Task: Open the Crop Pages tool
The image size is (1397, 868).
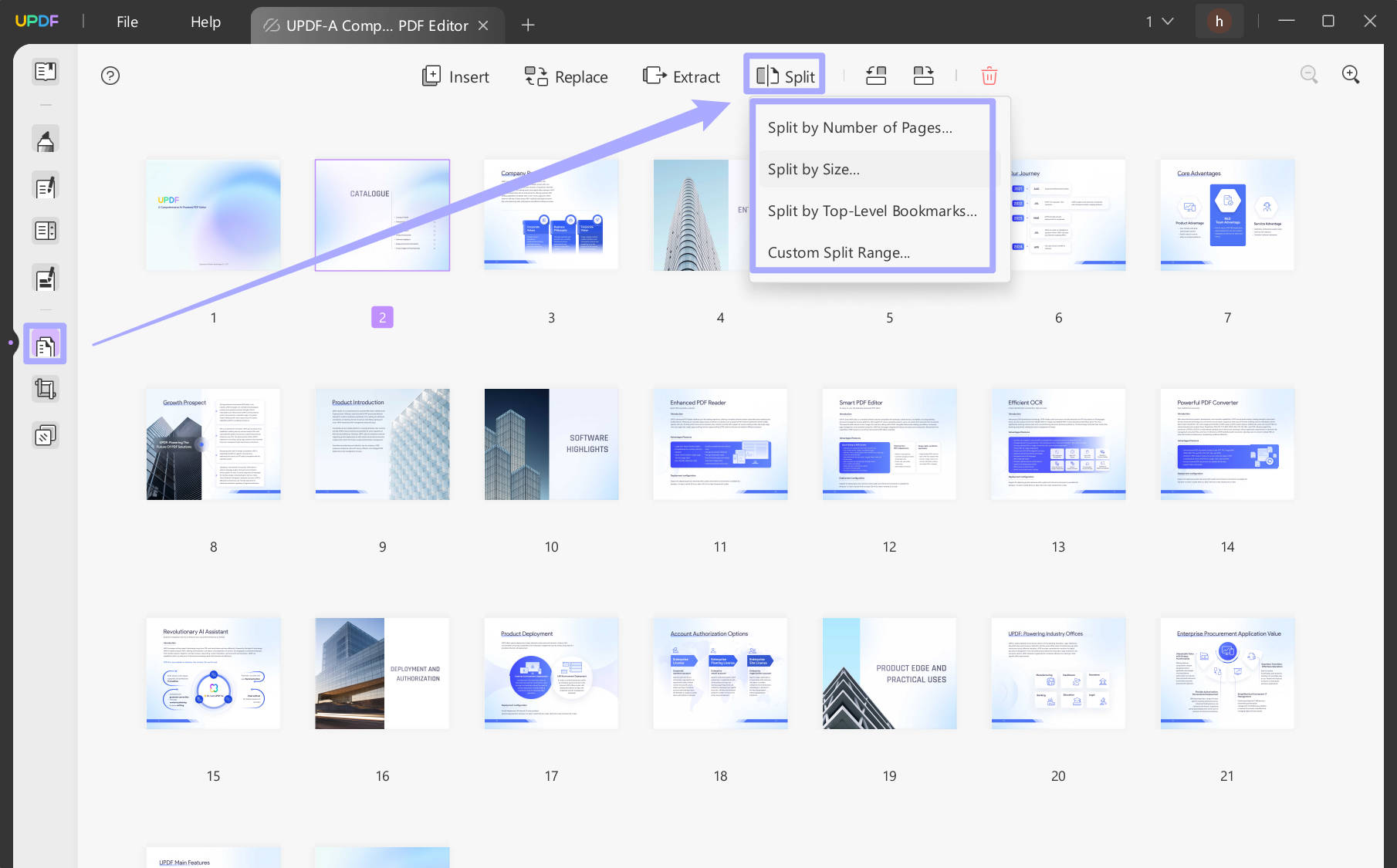Action: click(45, 388)
